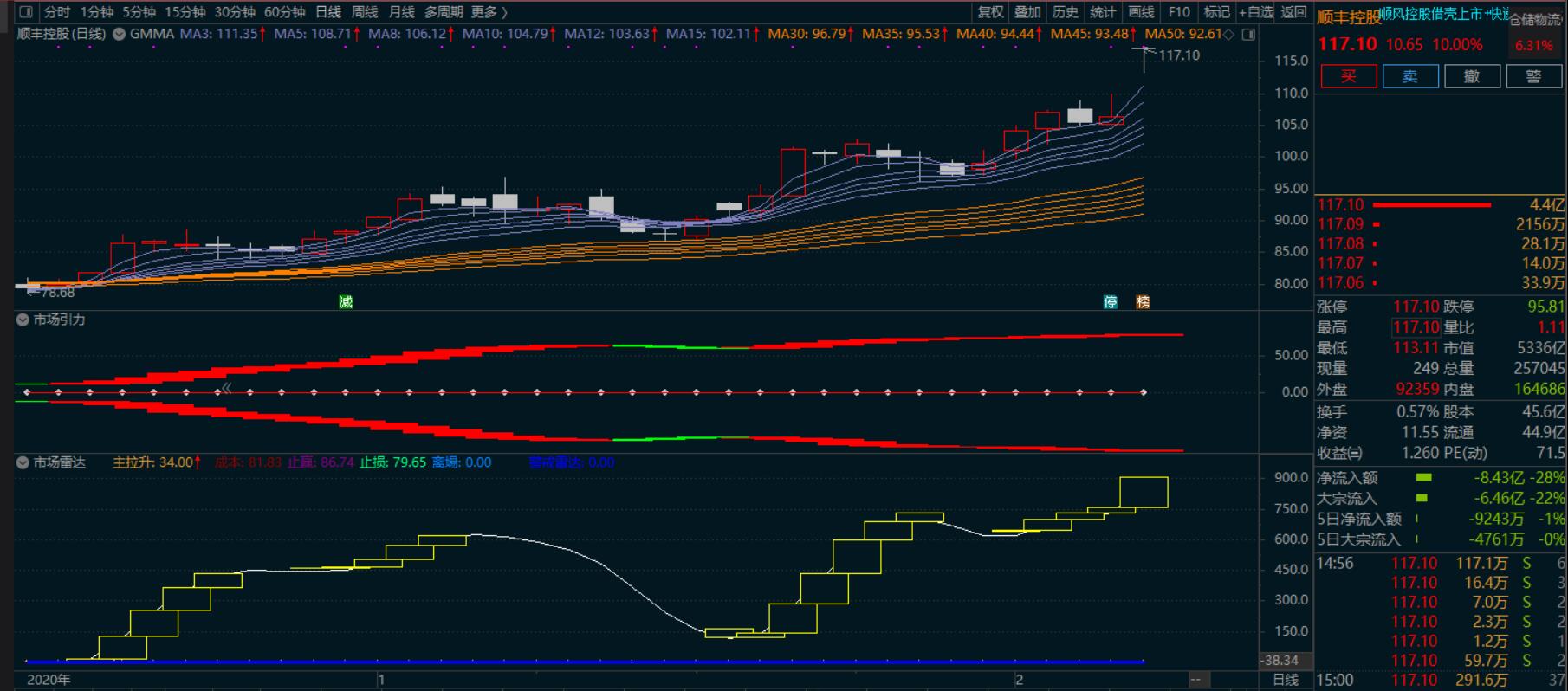This screenshot has height=691, width=1568.
Task: Click the 仓储物流 sector link
Action: pos(1538,19)
